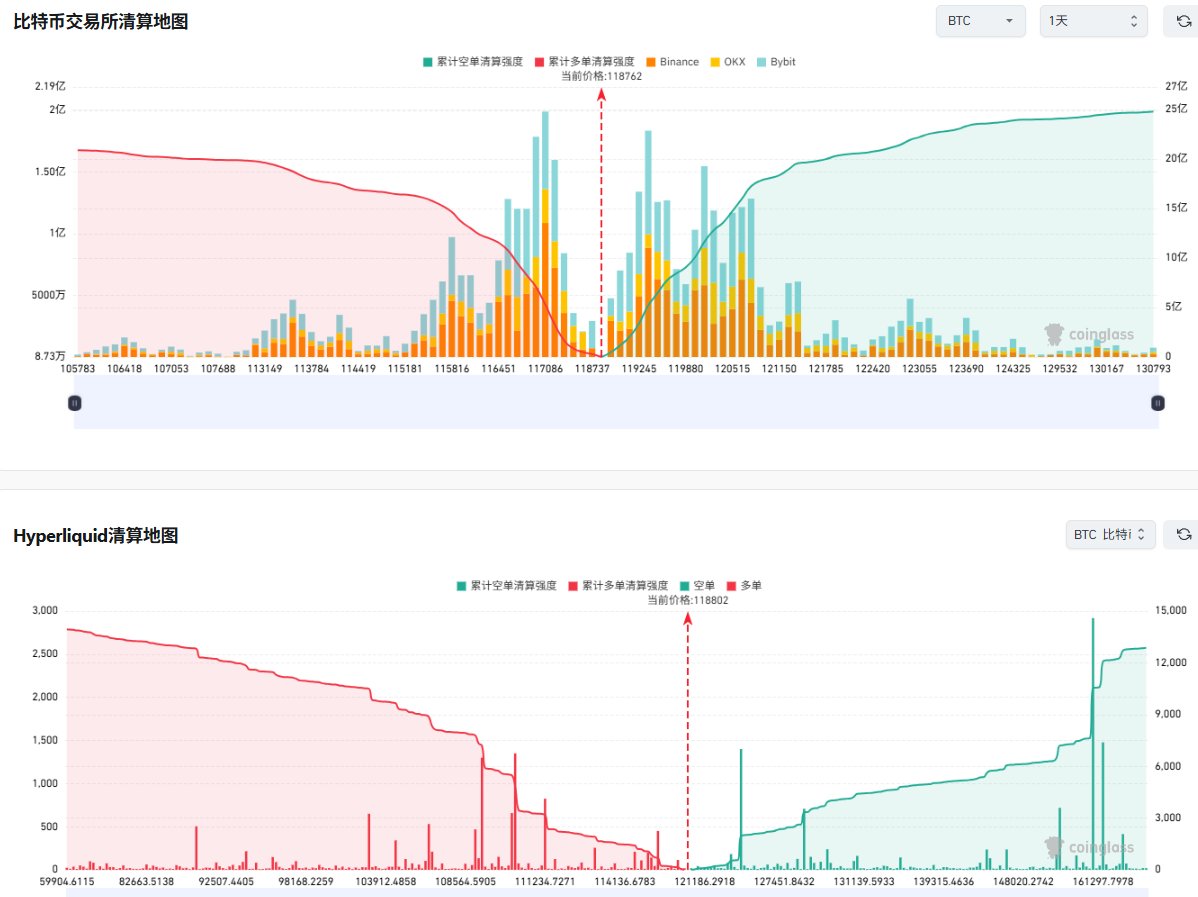
Task: Click the right range slider handle
Action: point(1158,403)
